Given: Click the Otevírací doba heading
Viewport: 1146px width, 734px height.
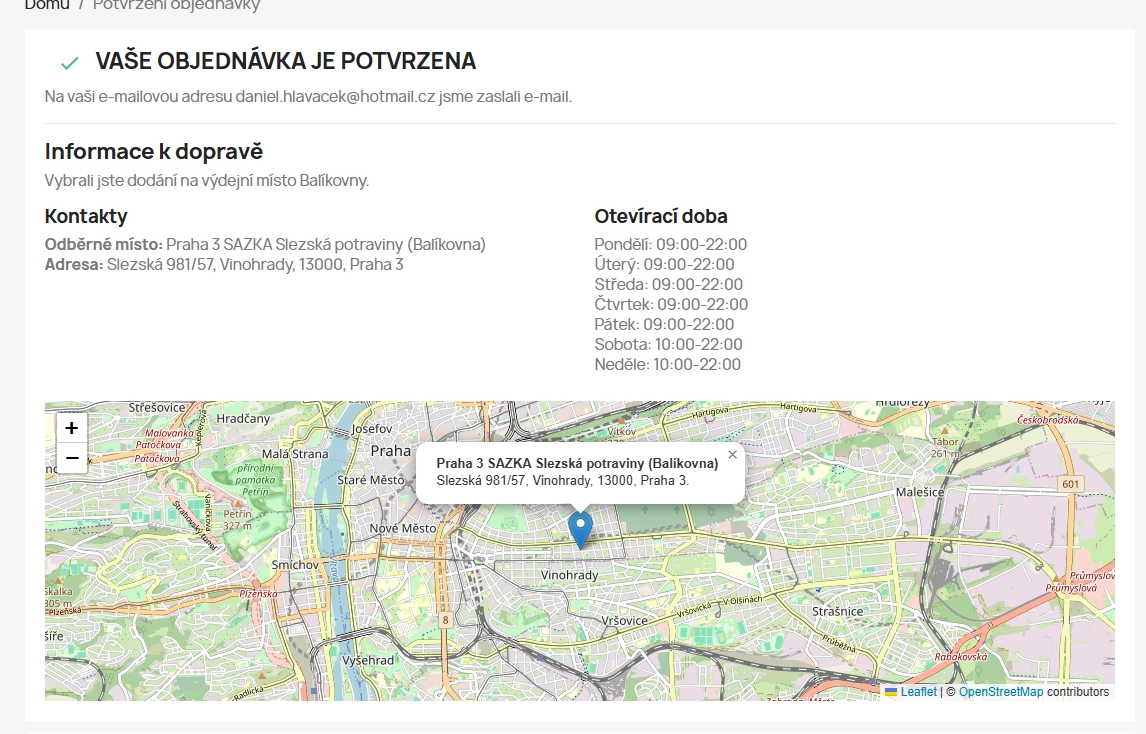Looking at the screenshot, I should (661, 216).
